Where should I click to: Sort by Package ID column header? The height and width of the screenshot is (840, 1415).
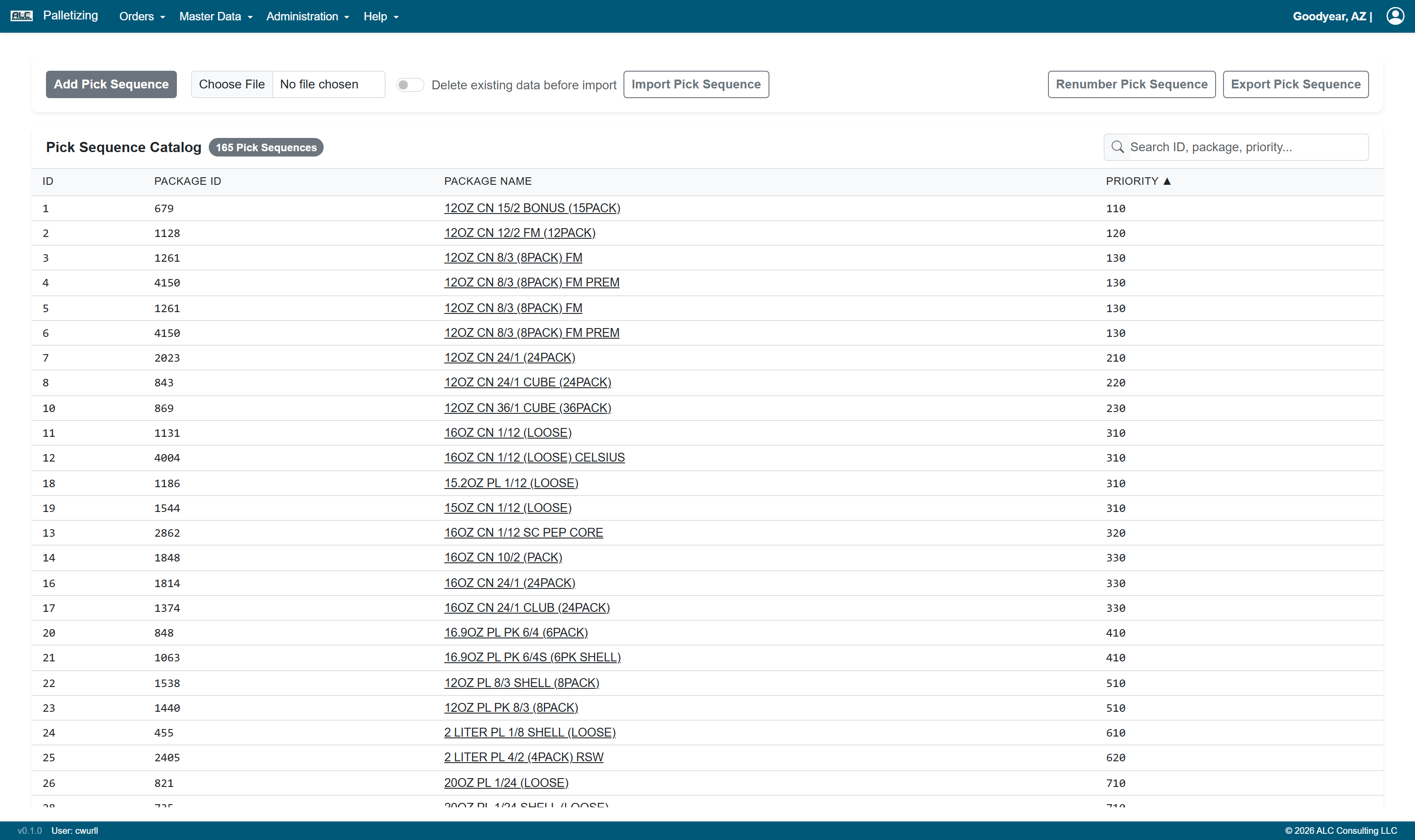188,181
